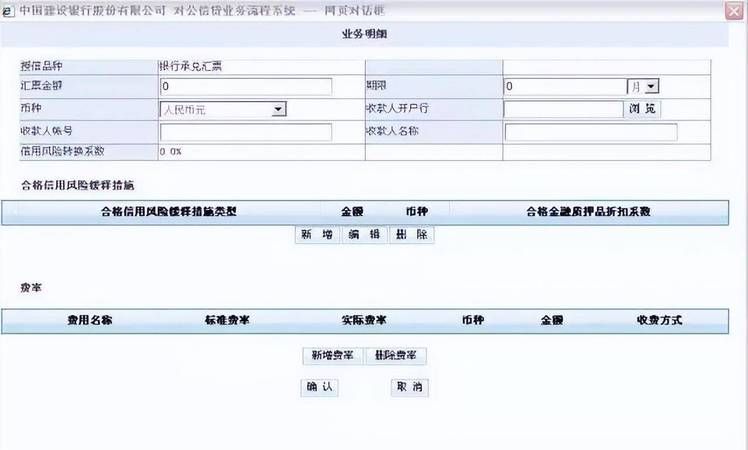Click the 删除费率 button
Viewport: 748px width, 450px height.
coord(395,356)
